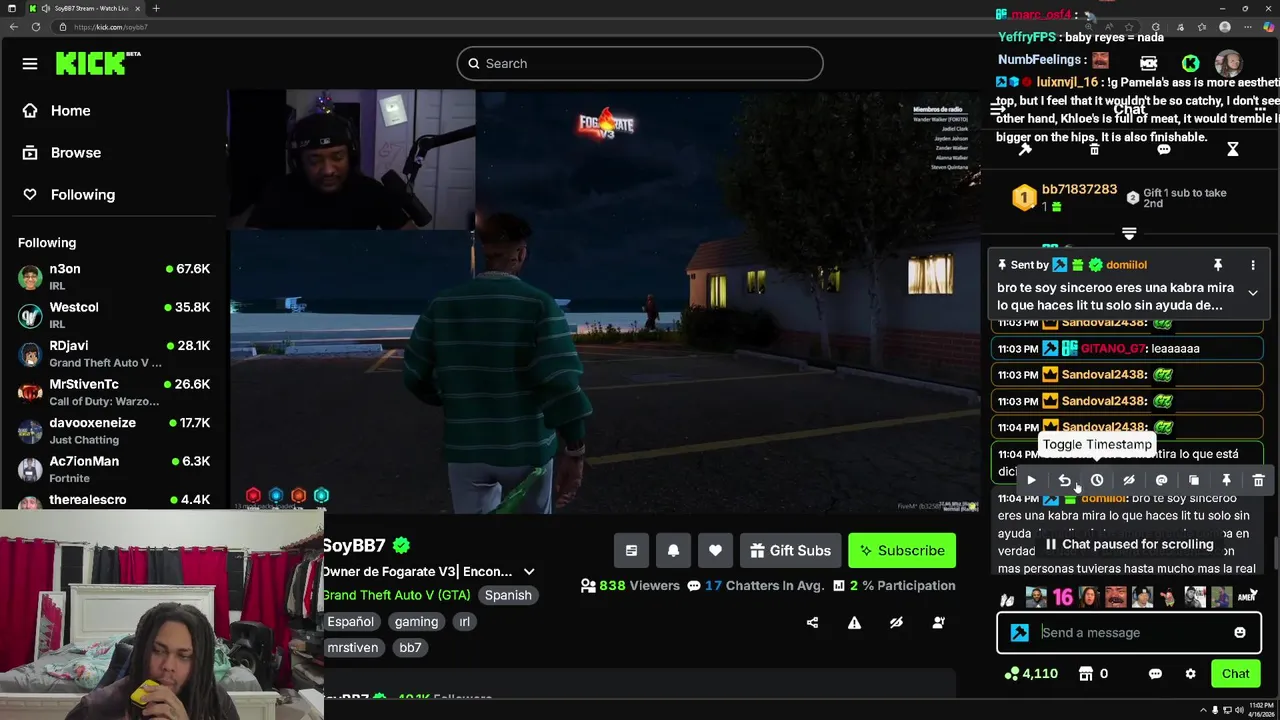
Task: Click the copy icon in message toolbar
Action: (x=1194, y=481)
